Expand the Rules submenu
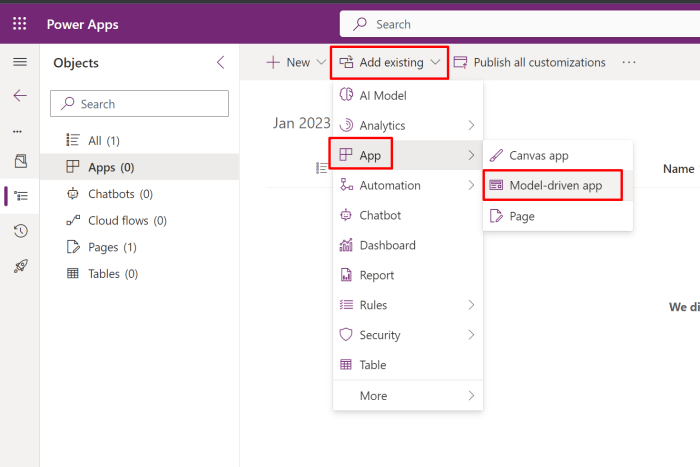 pyautogui.click(x=408, y=305)
